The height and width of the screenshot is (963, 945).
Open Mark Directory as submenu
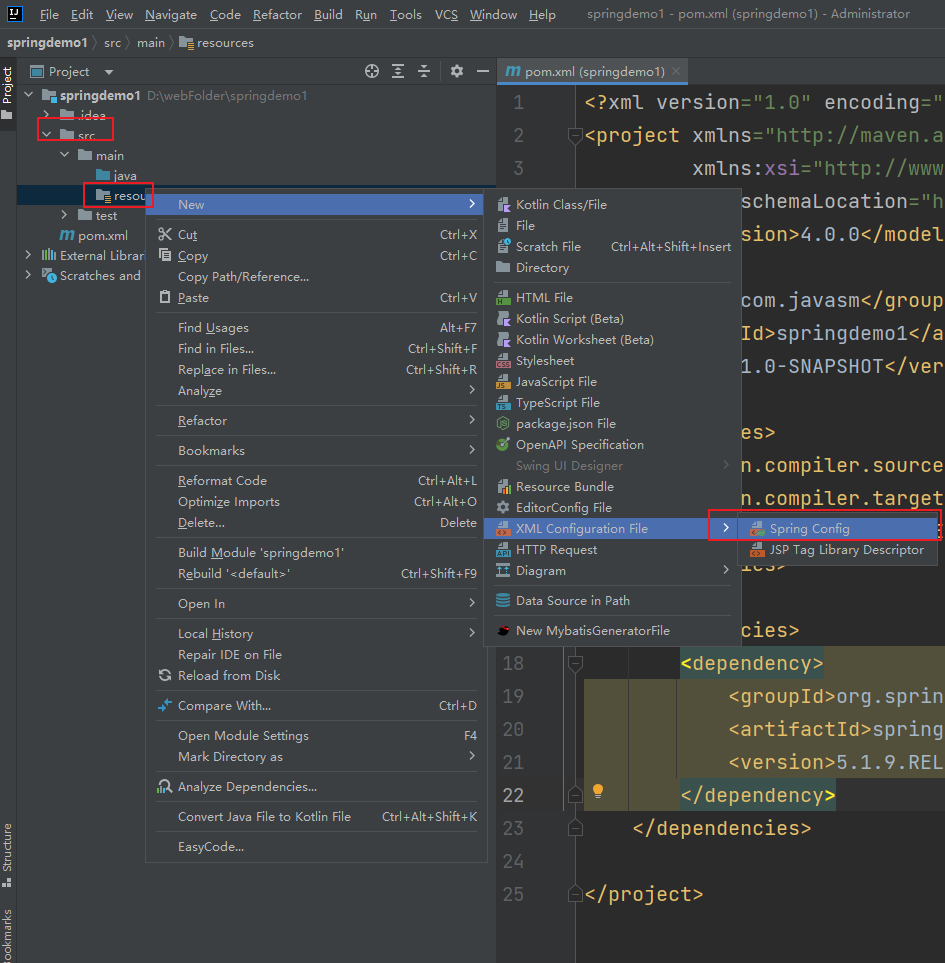(316, 757)
